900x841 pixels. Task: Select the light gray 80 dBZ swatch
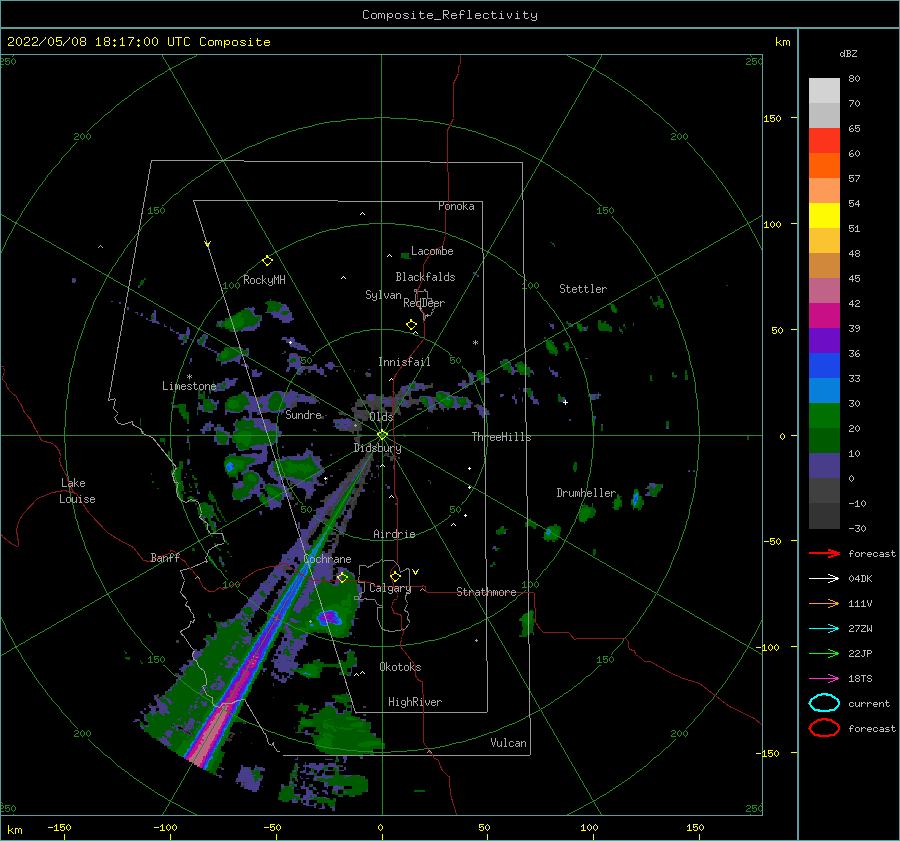pos(824,91)
